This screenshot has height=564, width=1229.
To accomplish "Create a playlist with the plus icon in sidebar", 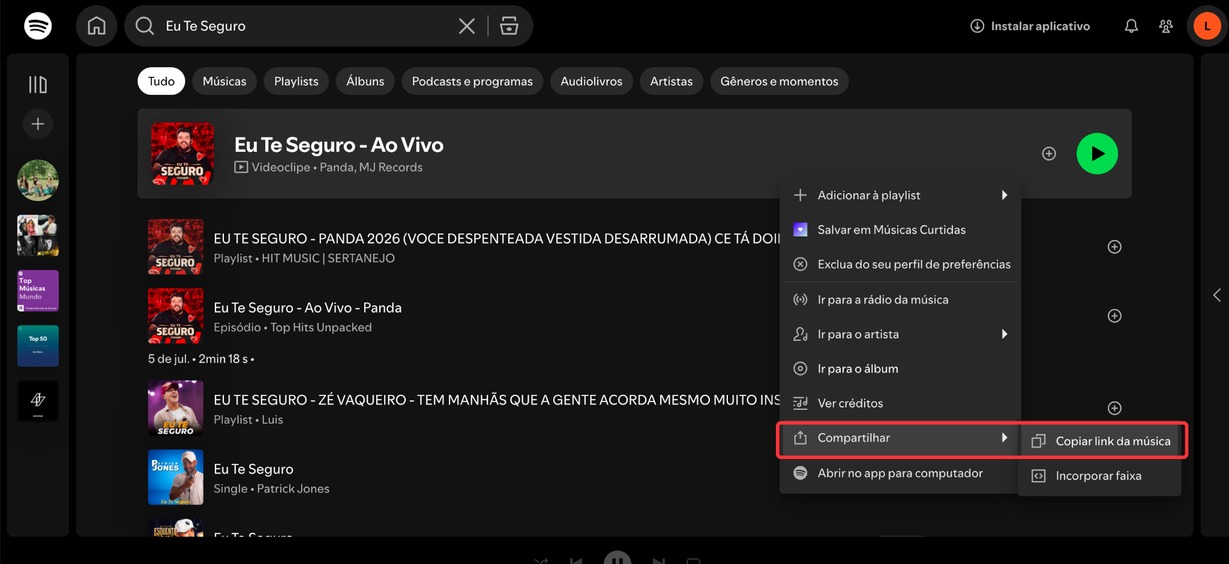I will point(38,124).
